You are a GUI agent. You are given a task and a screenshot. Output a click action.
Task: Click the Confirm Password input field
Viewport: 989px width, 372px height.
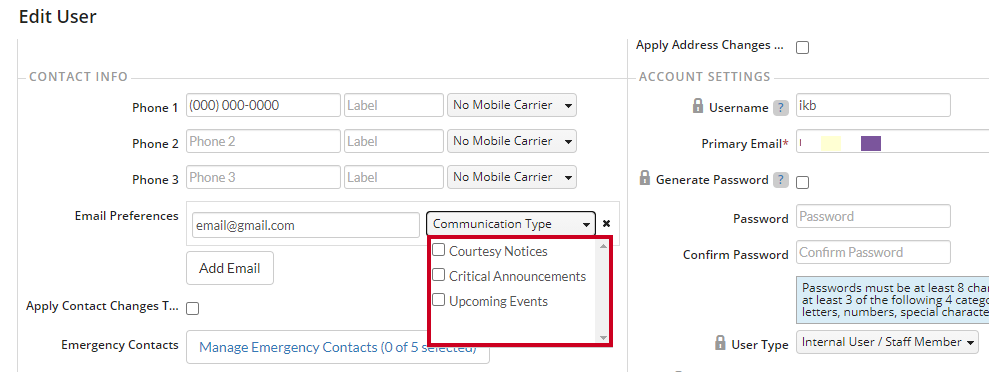click(x=873, y=252)
